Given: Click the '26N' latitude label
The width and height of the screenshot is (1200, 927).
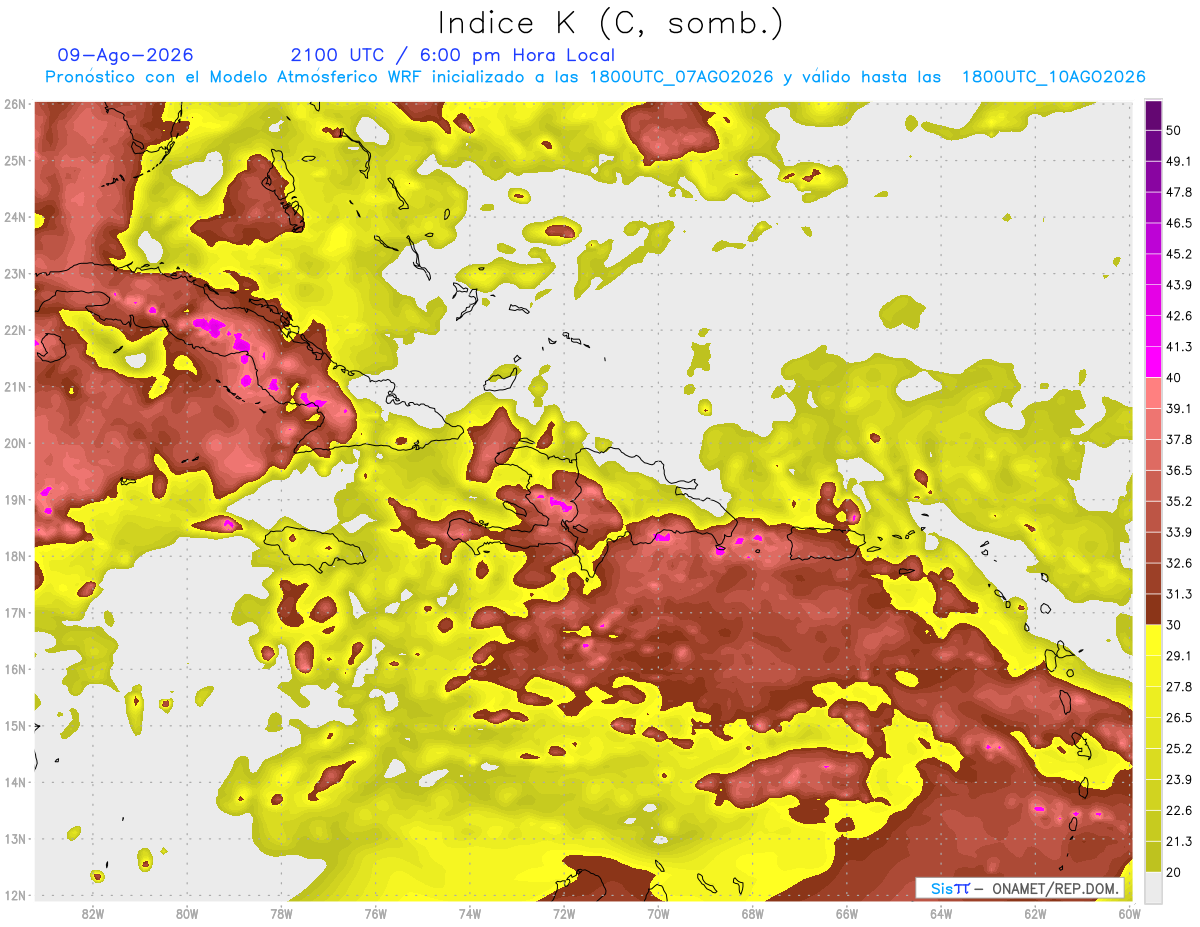Looking at the screenshot, I should [x=15, y=104].
